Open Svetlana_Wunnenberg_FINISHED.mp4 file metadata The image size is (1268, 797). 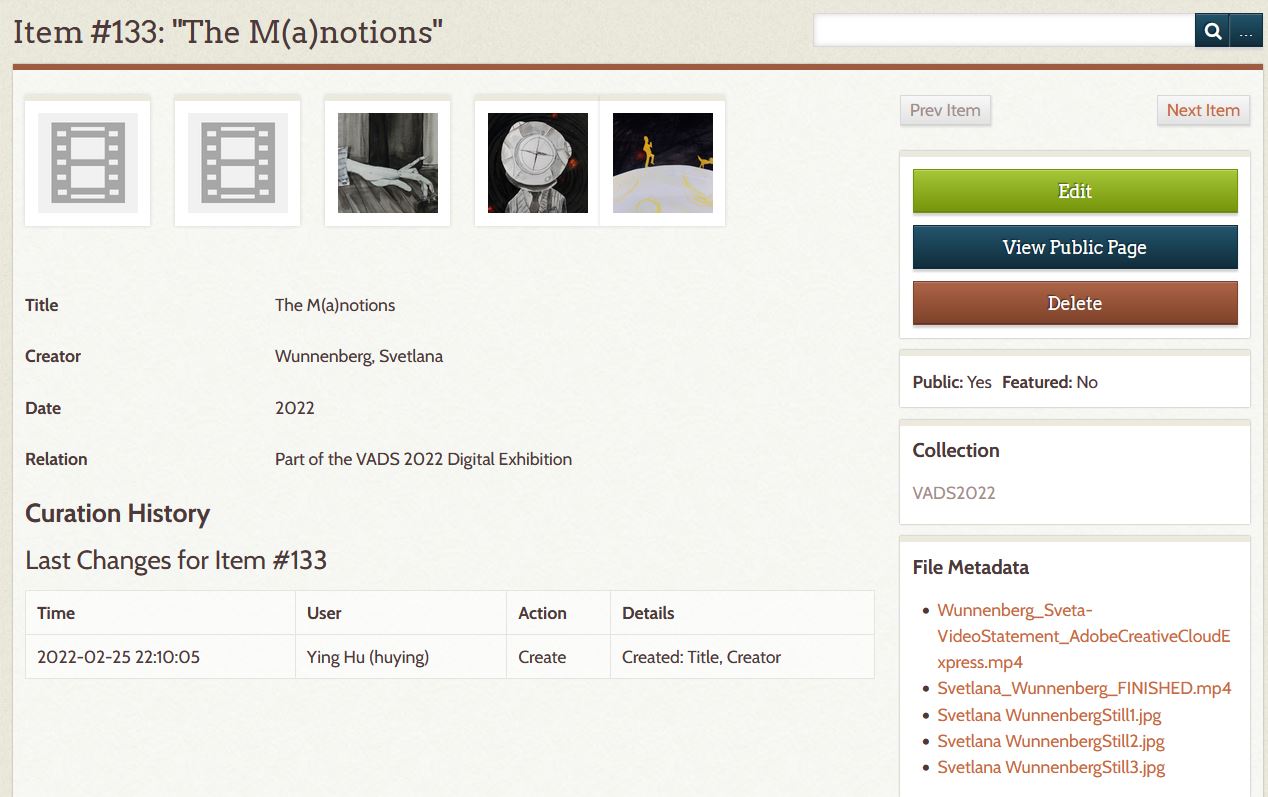[x=1083, y=688]
